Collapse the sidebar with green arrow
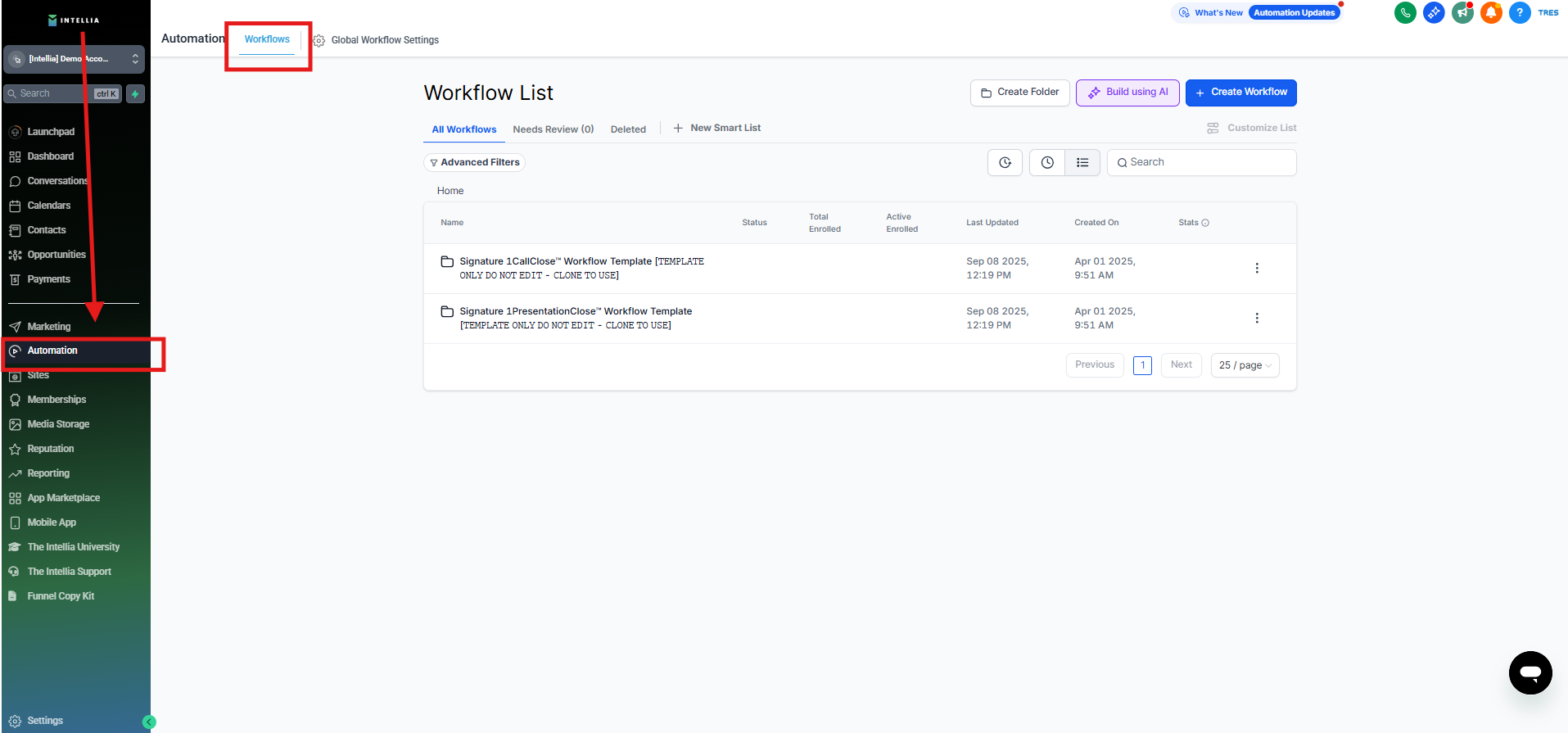 coord(149,722)
